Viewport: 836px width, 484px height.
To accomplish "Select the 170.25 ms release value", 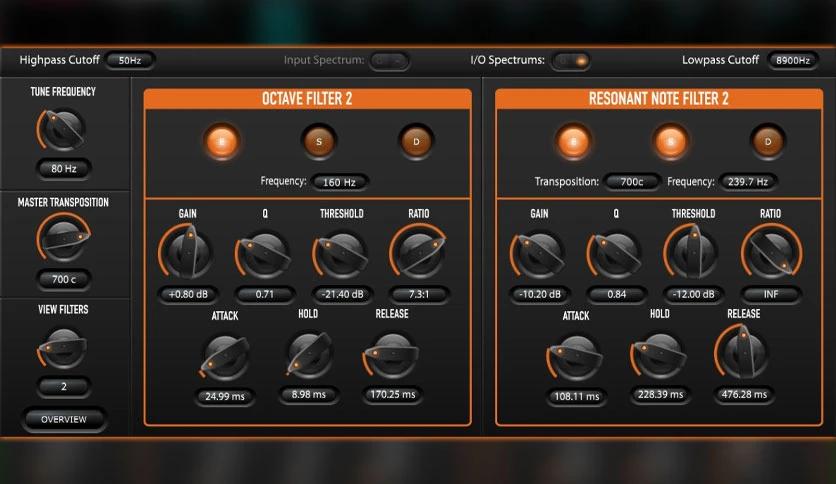I will (393, 394).
